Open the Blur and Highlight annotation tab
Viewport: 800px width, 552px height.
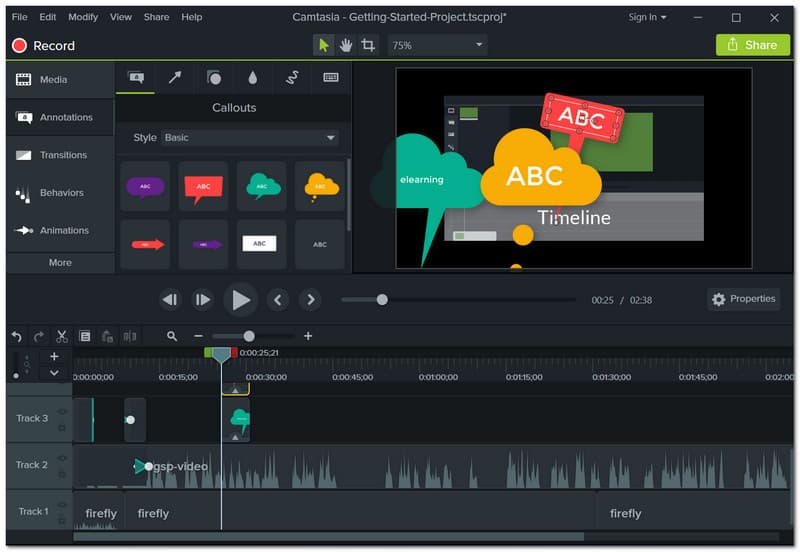(253, 78)
